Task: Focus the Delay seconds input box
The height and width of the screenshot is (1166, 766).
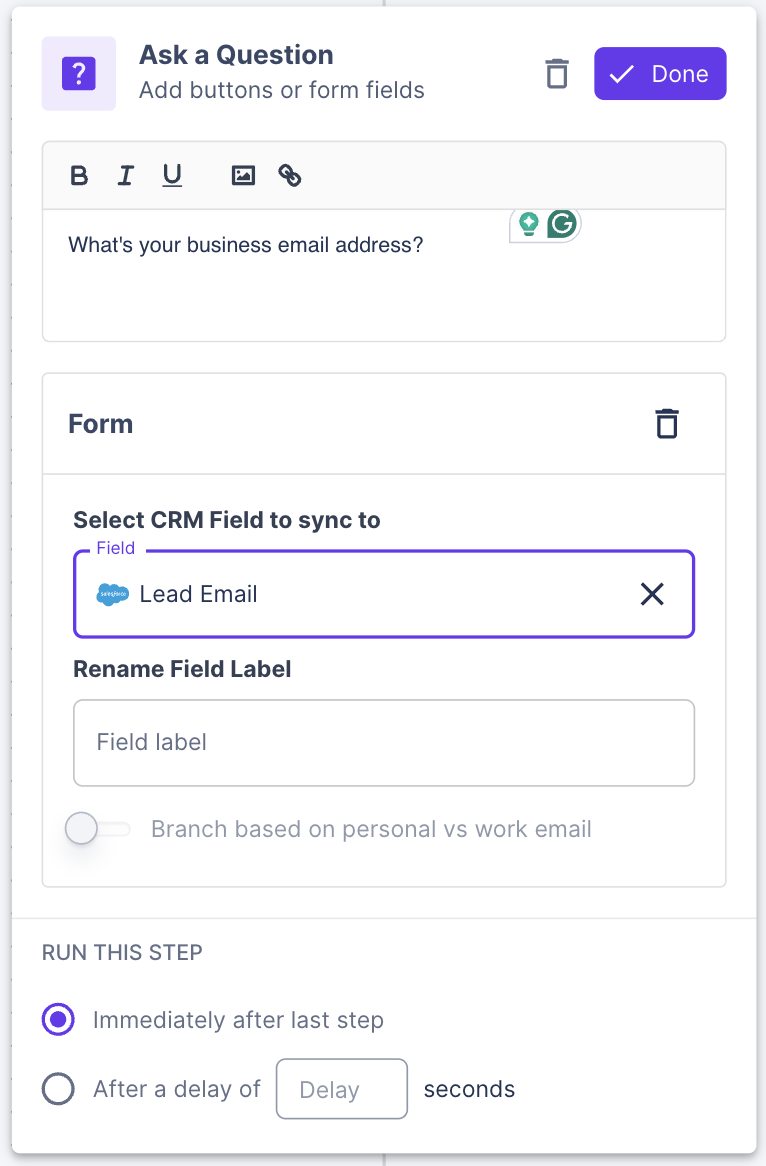Action: click(341, 1089)
